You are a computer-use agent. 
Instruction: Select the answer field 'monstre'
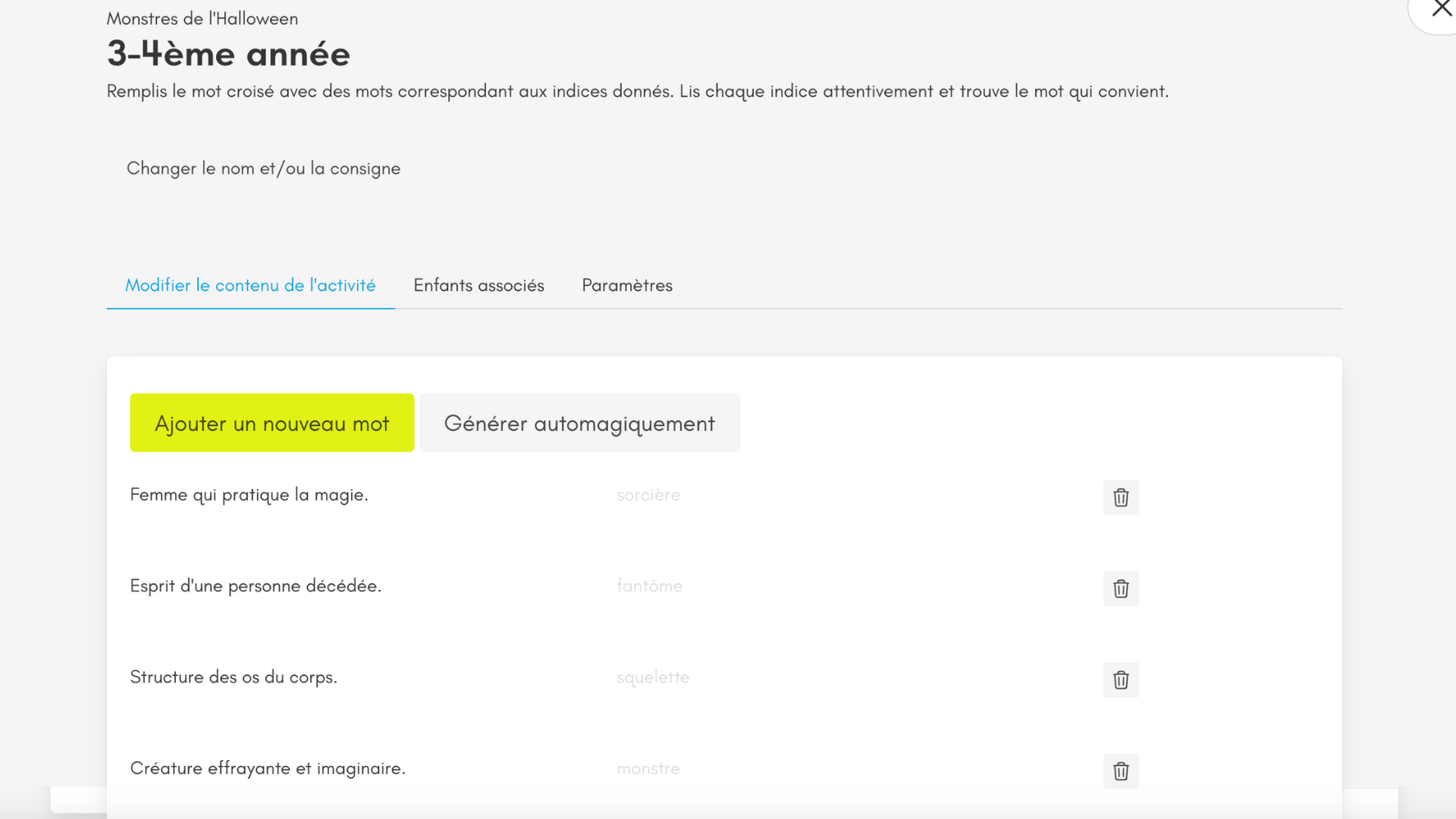click(648, 768)
